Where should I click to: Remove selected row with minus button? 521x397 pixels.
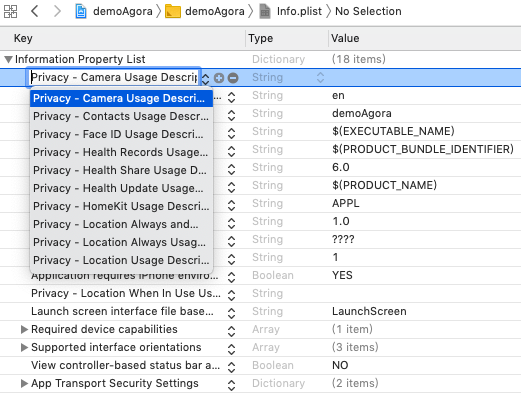pyautogui.click(x=233, y=78)
